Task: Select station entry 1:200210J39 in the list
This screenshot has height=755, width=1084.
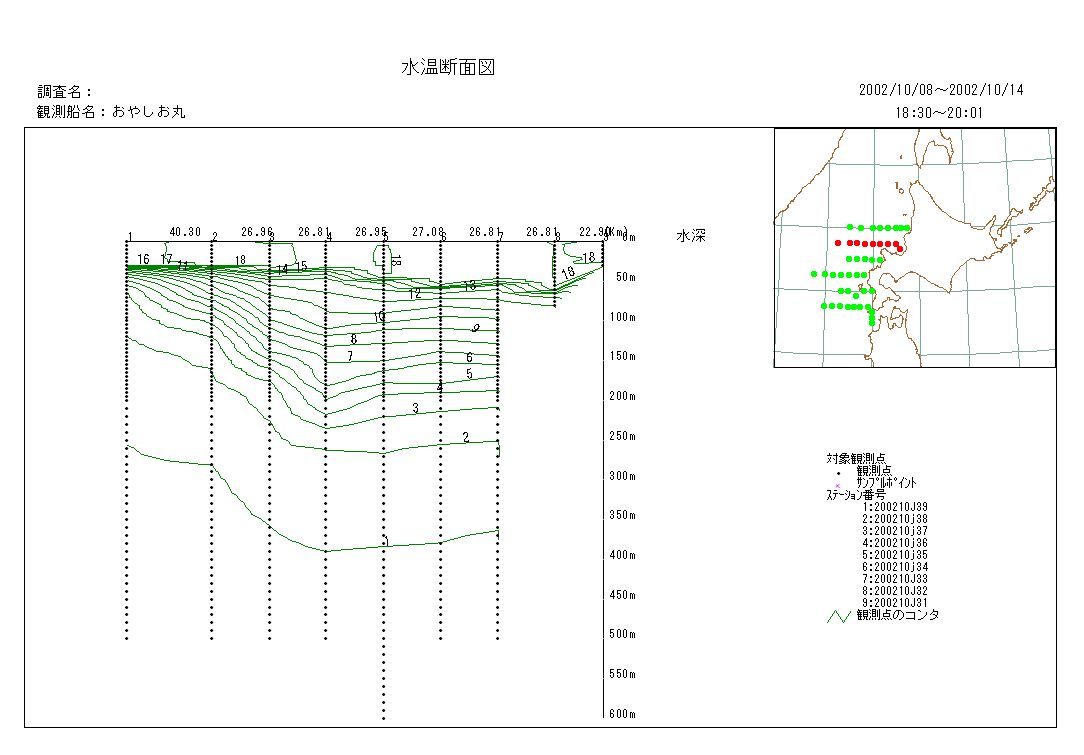Action: click(894, 507)
